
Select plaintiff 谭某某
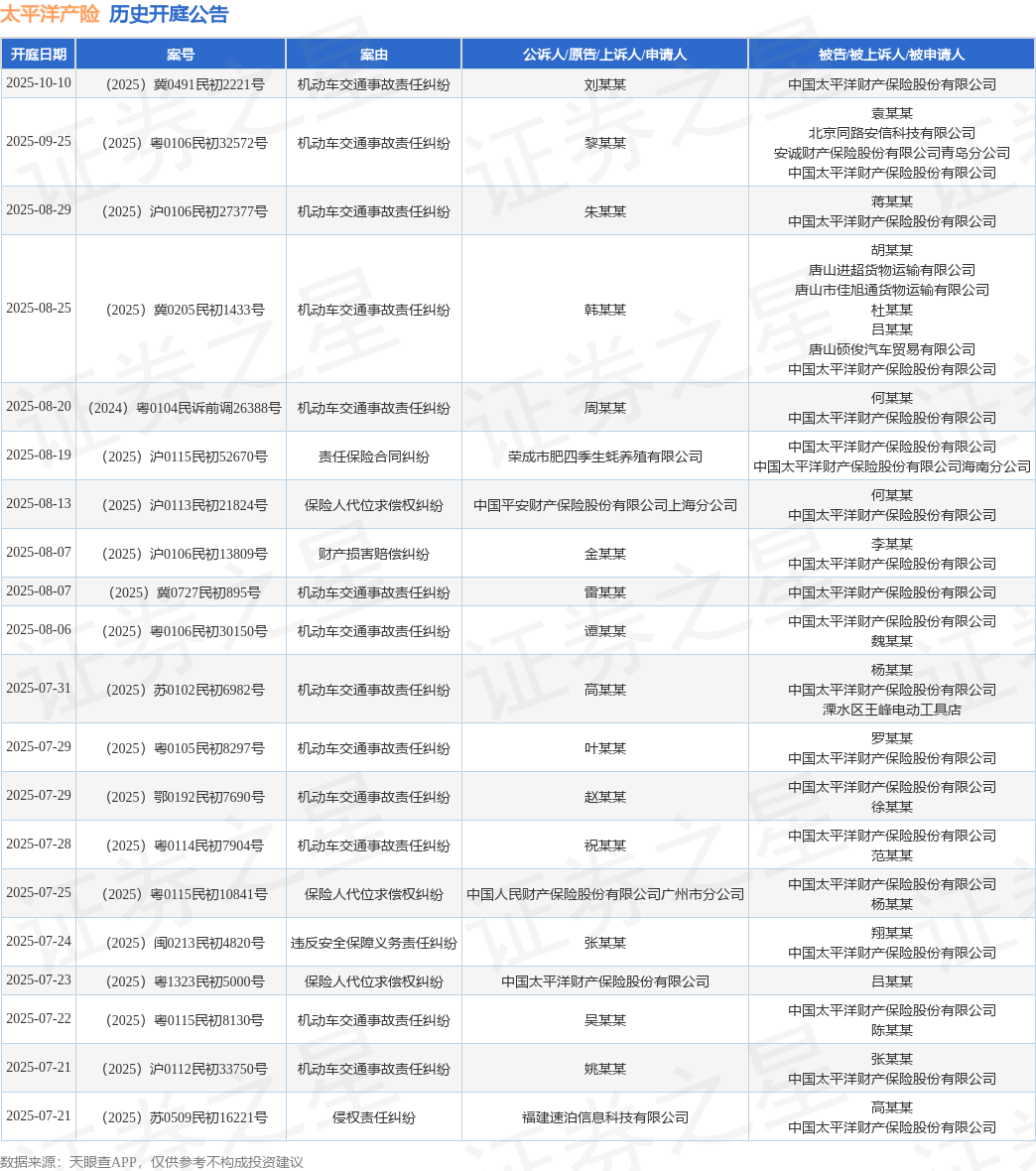coord(605,631)
